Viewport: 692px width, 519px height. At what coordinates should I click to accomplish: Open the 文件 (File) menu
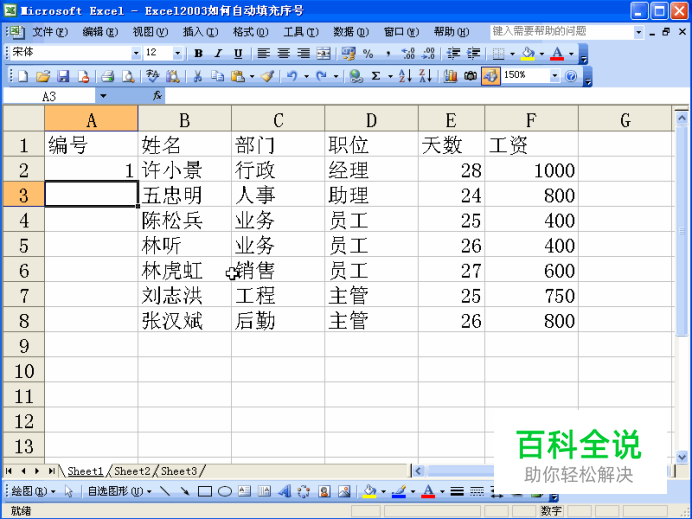pyautogui.click(x=49, y=32)
